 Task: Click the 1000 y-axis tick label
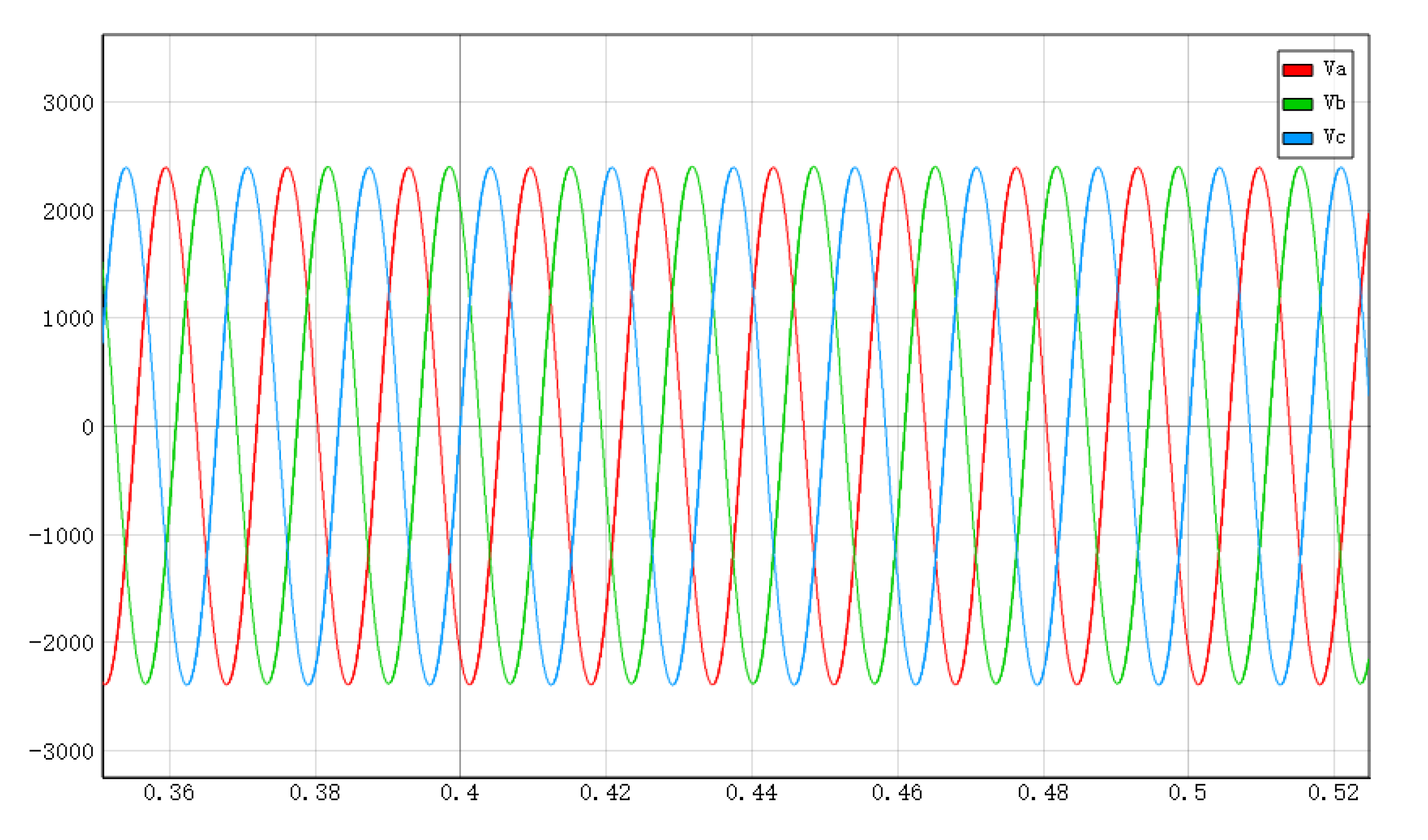coord(69,320)
